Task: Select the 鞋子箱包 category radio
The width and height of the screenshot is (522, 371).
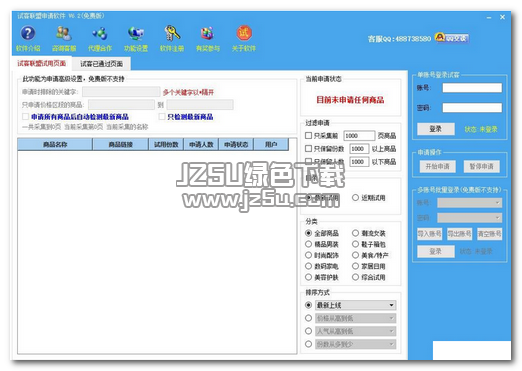Action: pyautogui.click(x=355, y=244)
